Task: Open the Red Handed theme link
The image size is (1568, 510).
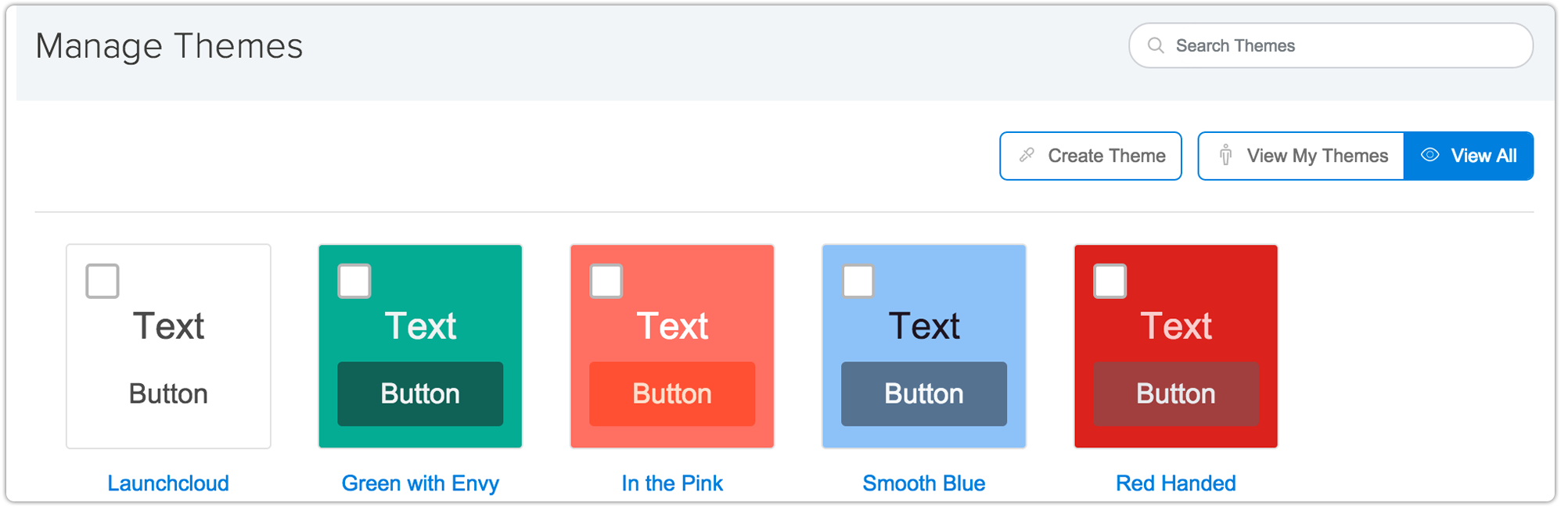Action: tap(1176, 483)
